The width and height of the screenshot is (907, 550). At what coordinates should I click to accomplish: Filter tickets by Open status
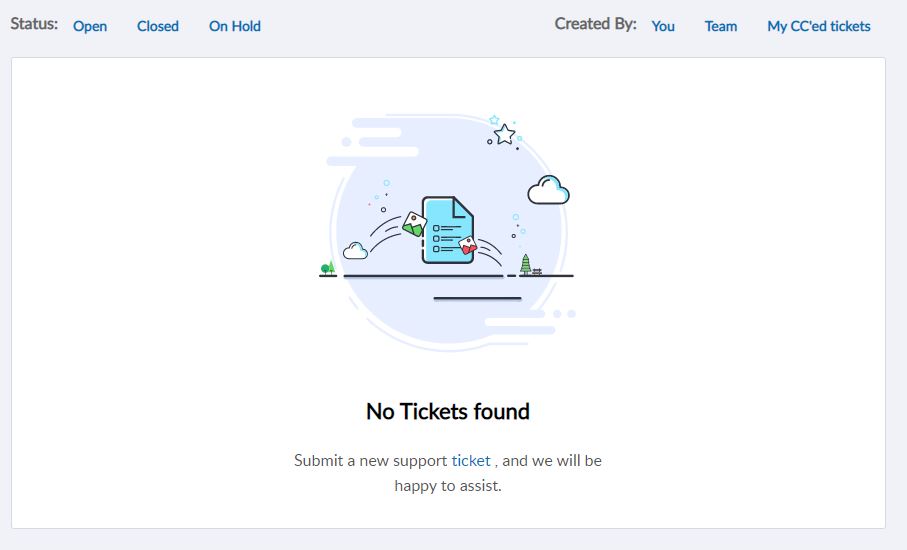pos(90,26)
